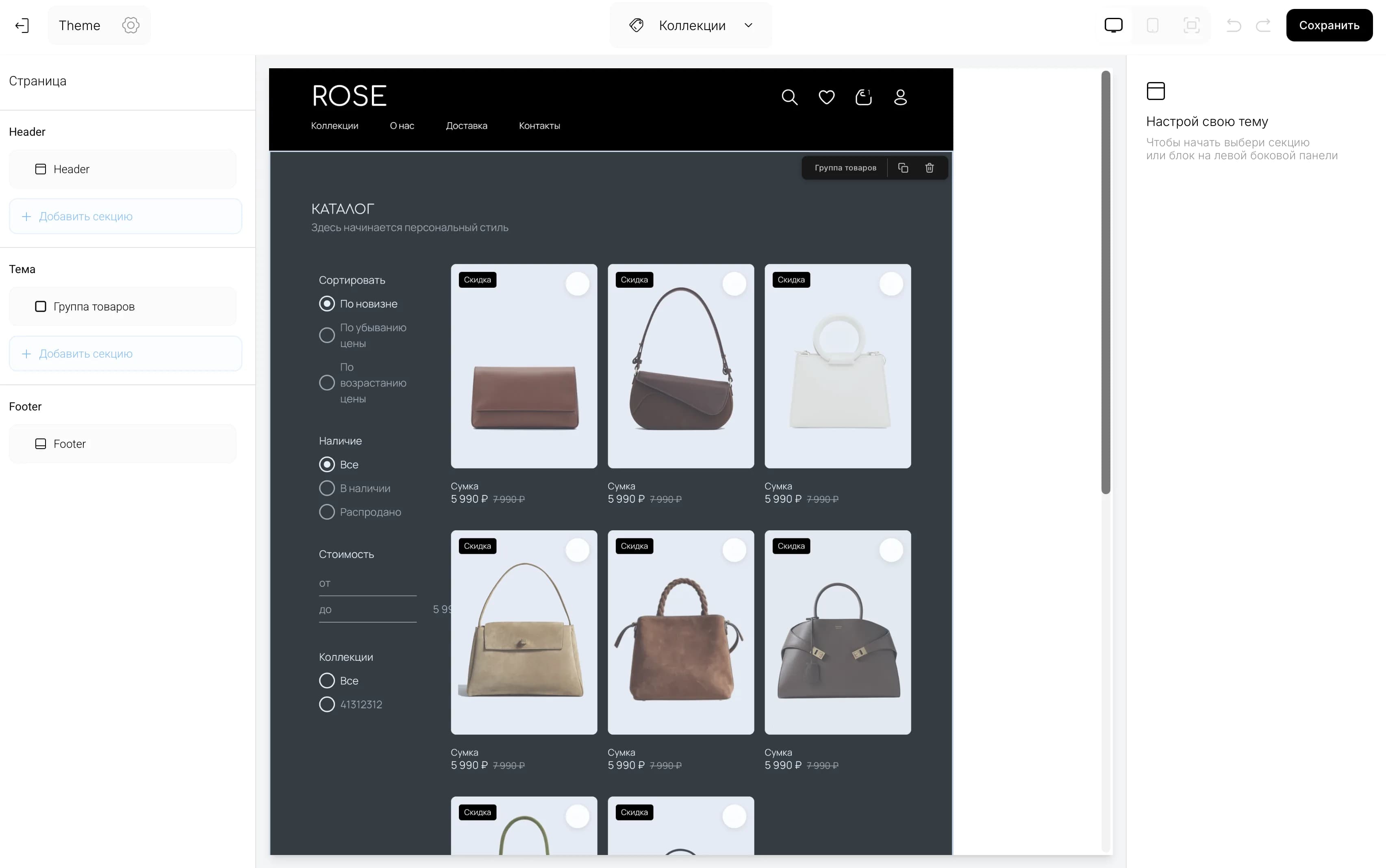
Task: Switch to mobile preview mode
Action: 1152,25
